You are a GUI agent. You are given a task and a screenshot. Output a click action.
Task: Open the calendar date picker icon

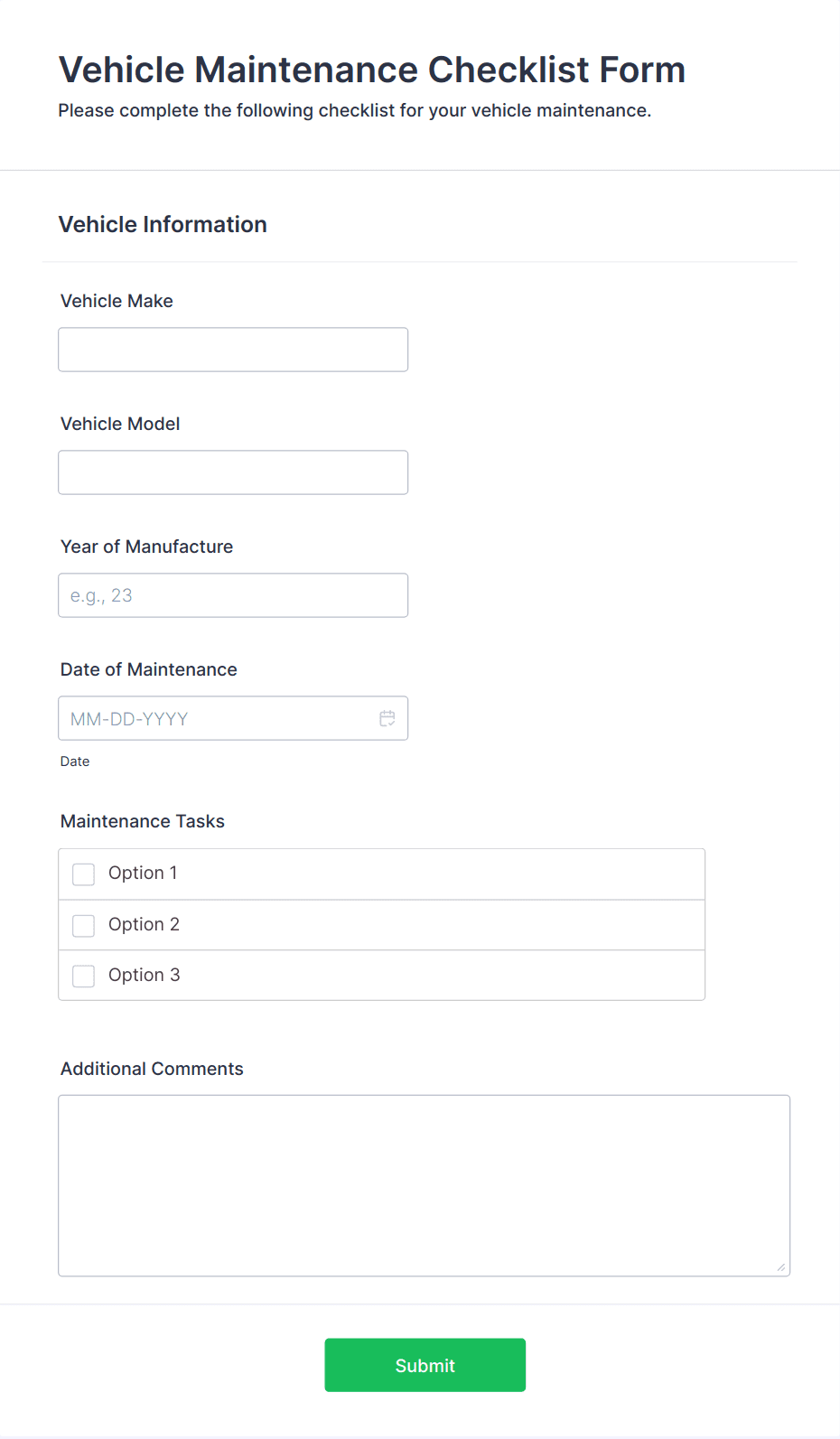coord(387,718)
